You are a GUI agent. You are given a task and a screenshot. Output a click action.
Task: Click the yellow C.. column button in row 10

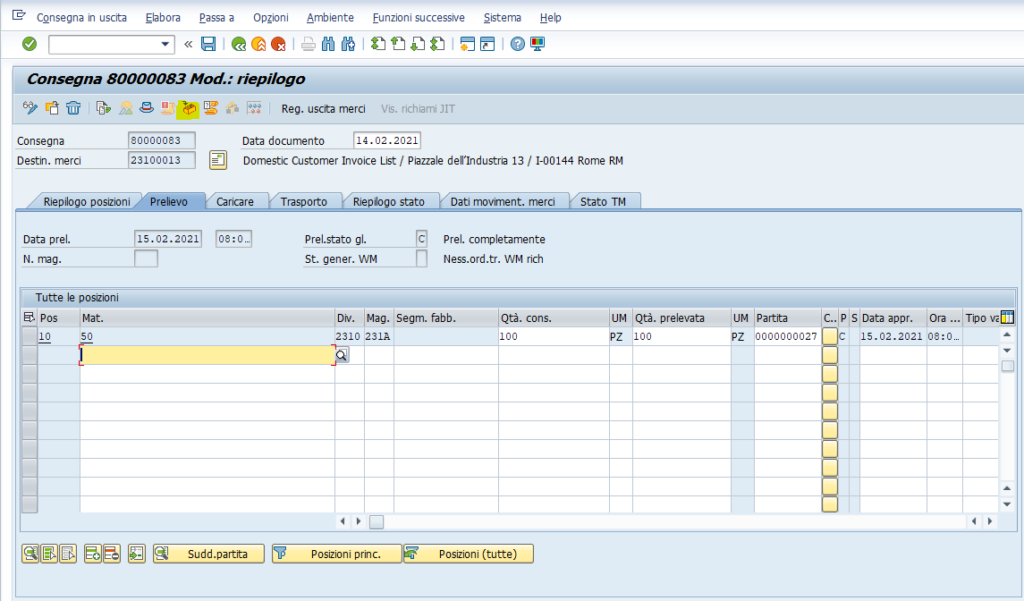pos(829,336)
